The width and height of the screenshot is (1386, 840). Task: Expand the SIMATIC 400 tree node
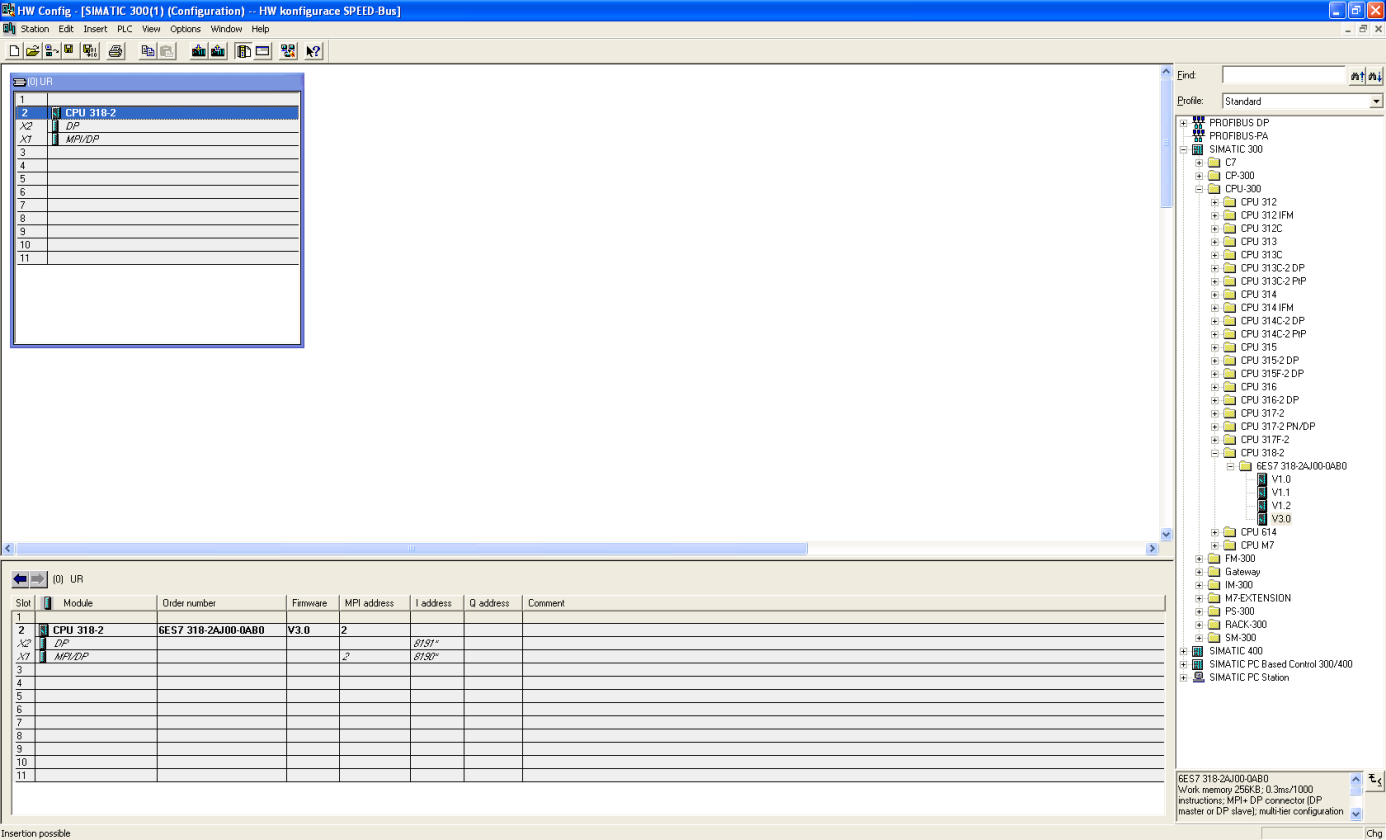[x=1184, y=651]
